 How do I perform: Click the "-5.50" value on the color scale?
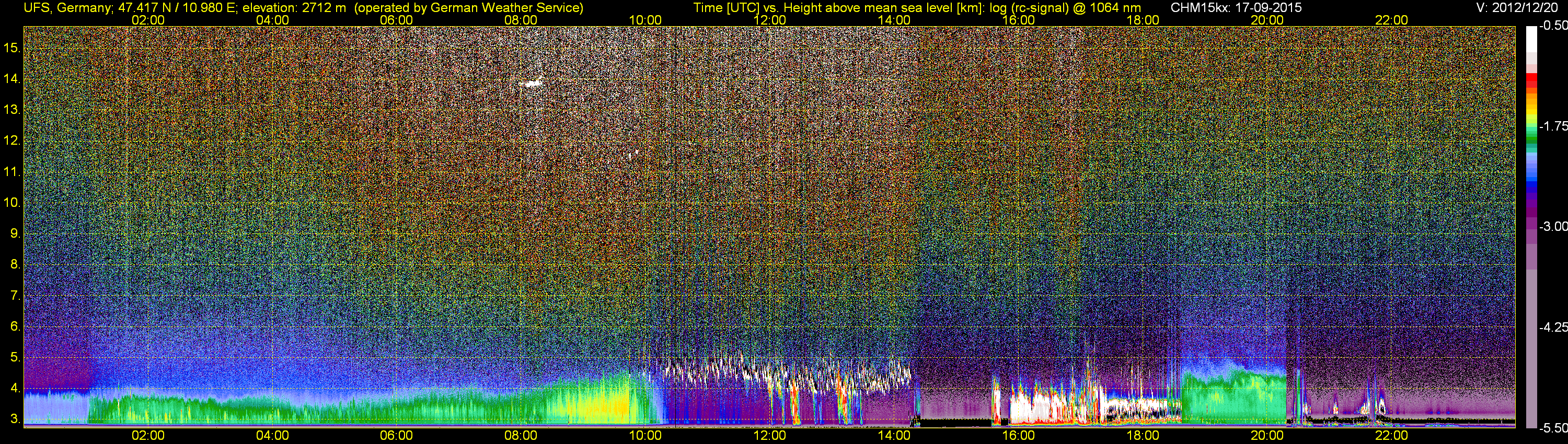1553,428
